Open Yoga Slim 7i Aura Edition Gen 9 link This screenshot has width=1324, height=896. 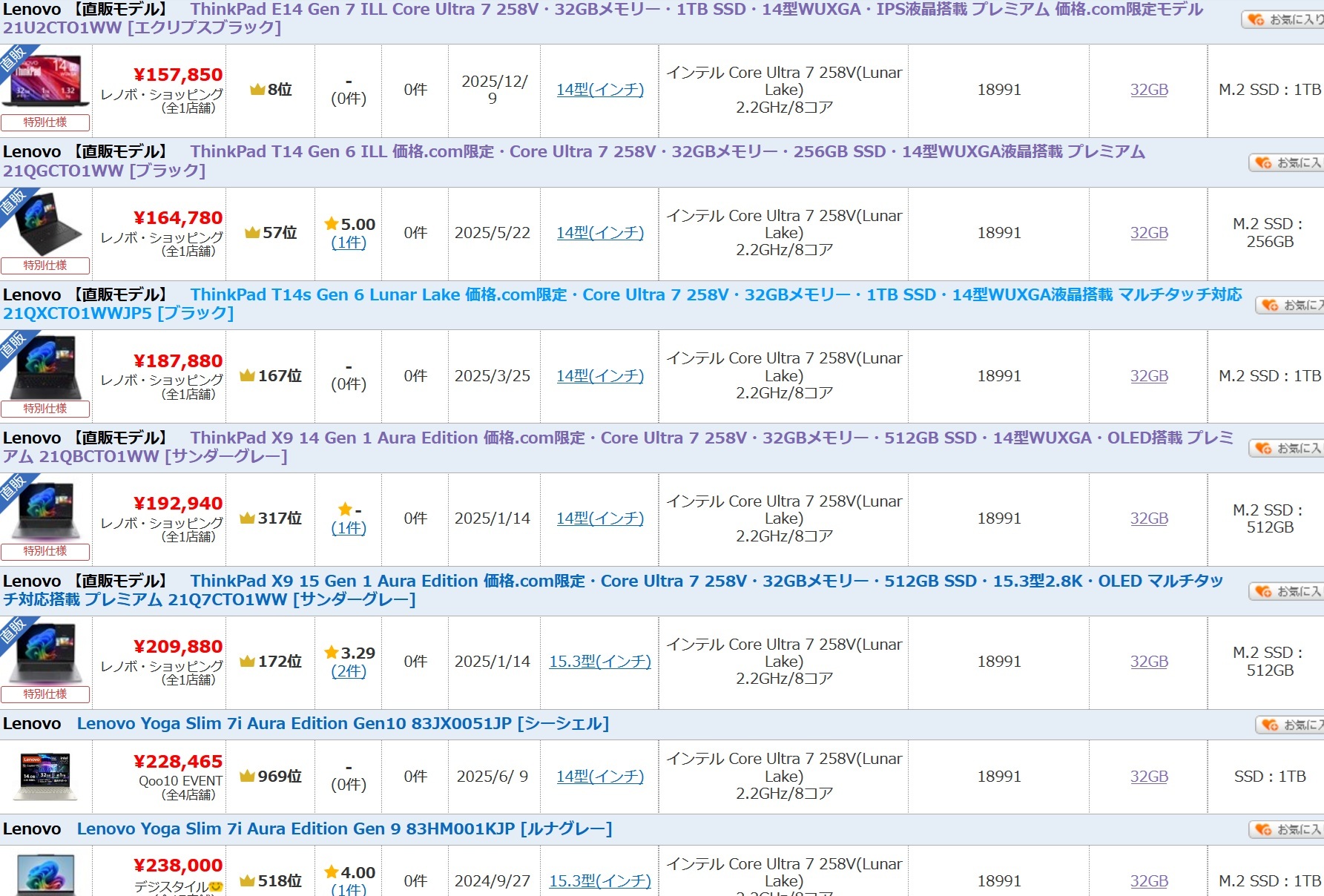point(344,829)
